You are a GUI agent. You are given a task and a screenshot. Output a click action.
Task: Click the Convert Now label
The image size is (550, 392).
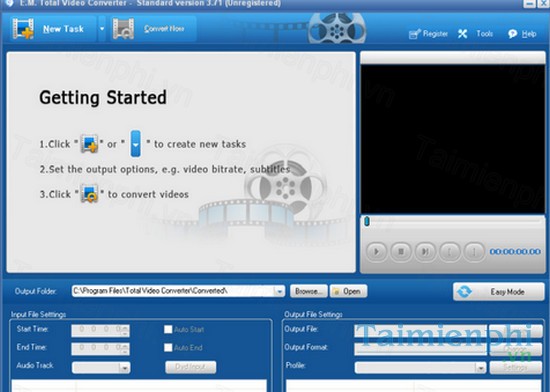point(164,29)
